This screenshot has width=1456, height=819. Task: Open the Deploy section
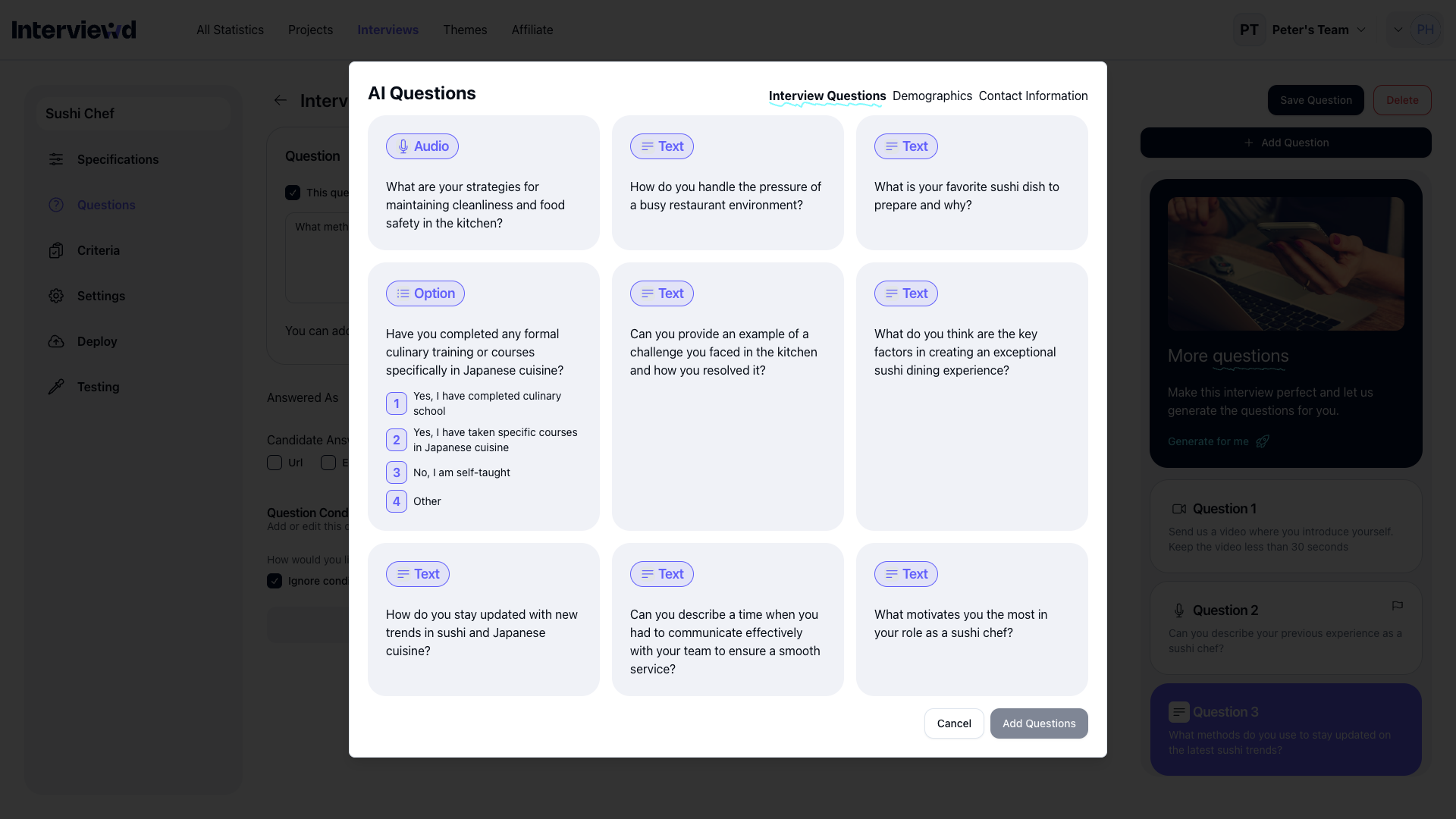tap(56, 341)
